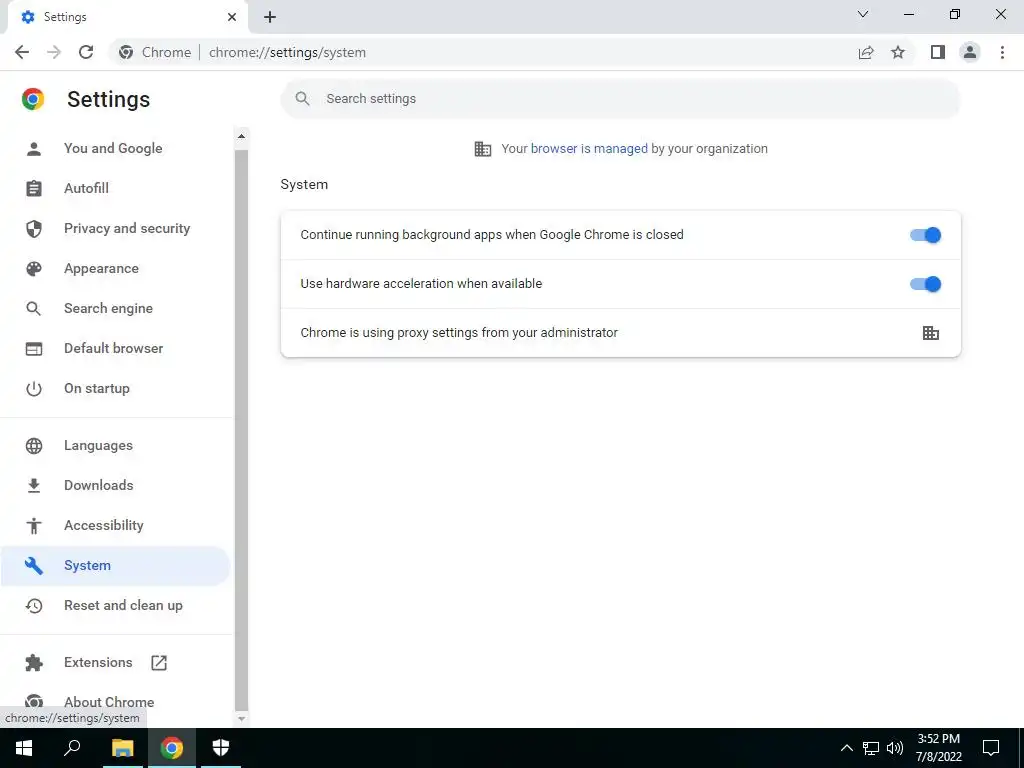Click the organization icon on proxy settings row
The width and height of the screenshot is (1024, 768).
(x=931, y=333)
